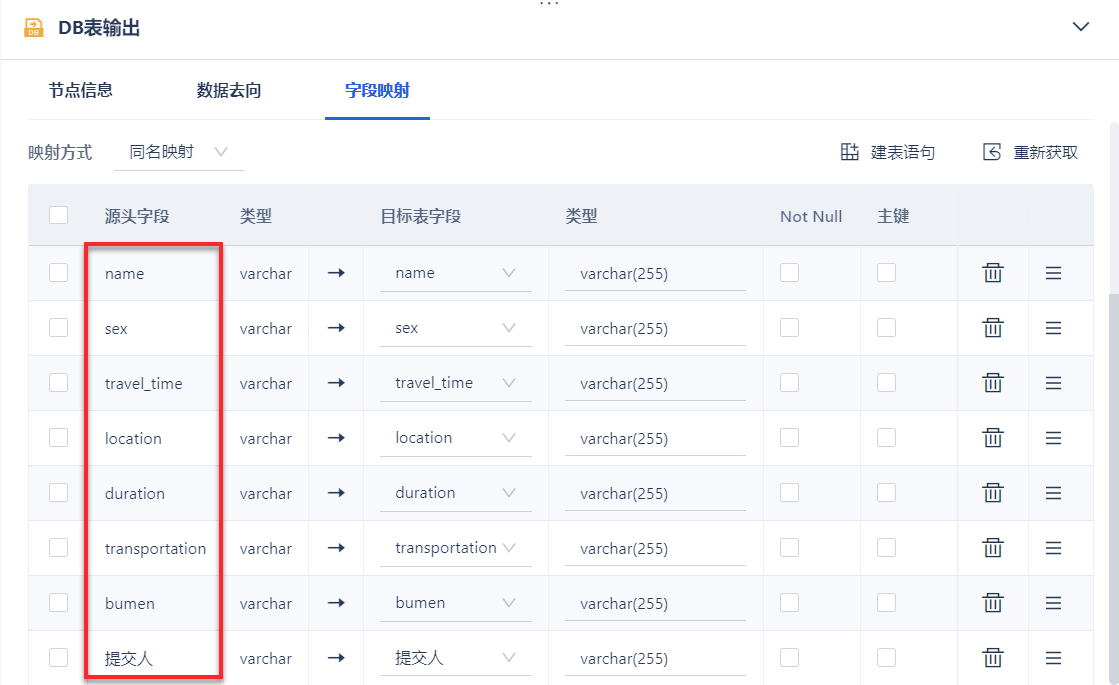Click source field 提交人 text
This screenshot has height=685, width=1119.
coord(129,659)
